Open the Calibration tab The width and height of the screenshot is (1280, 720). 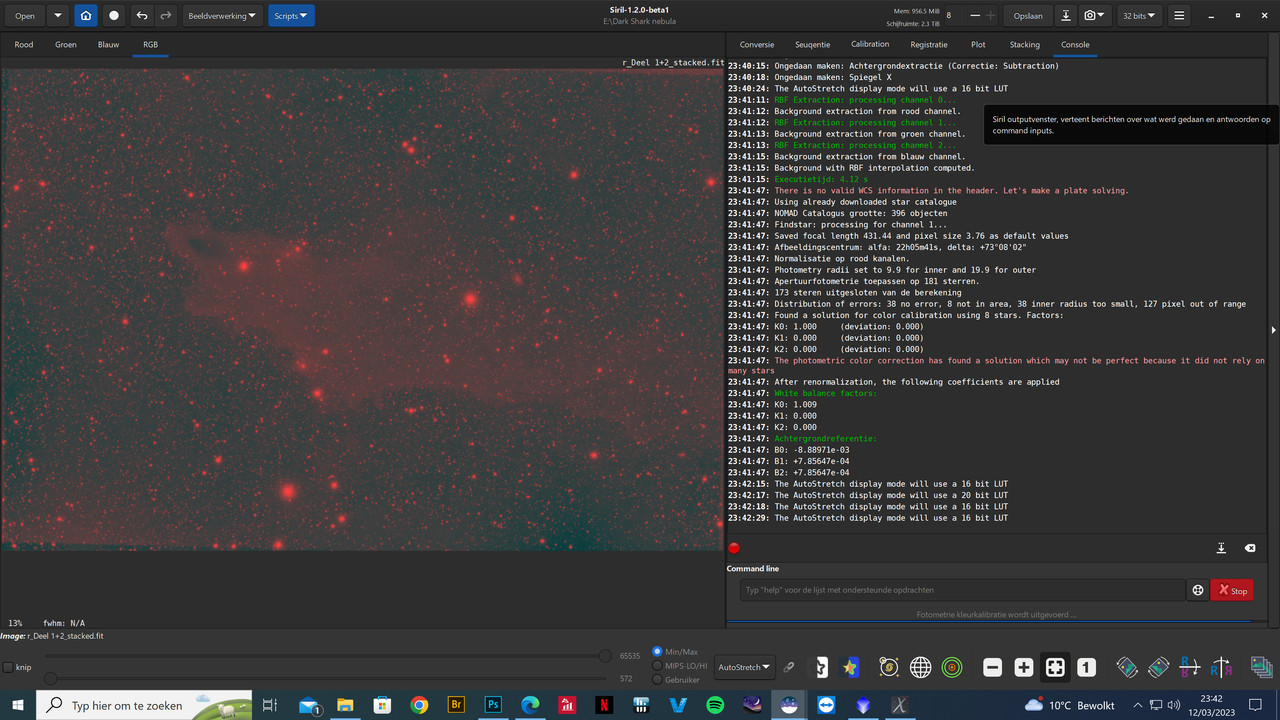pyautogui.click(x=870, y=45)
